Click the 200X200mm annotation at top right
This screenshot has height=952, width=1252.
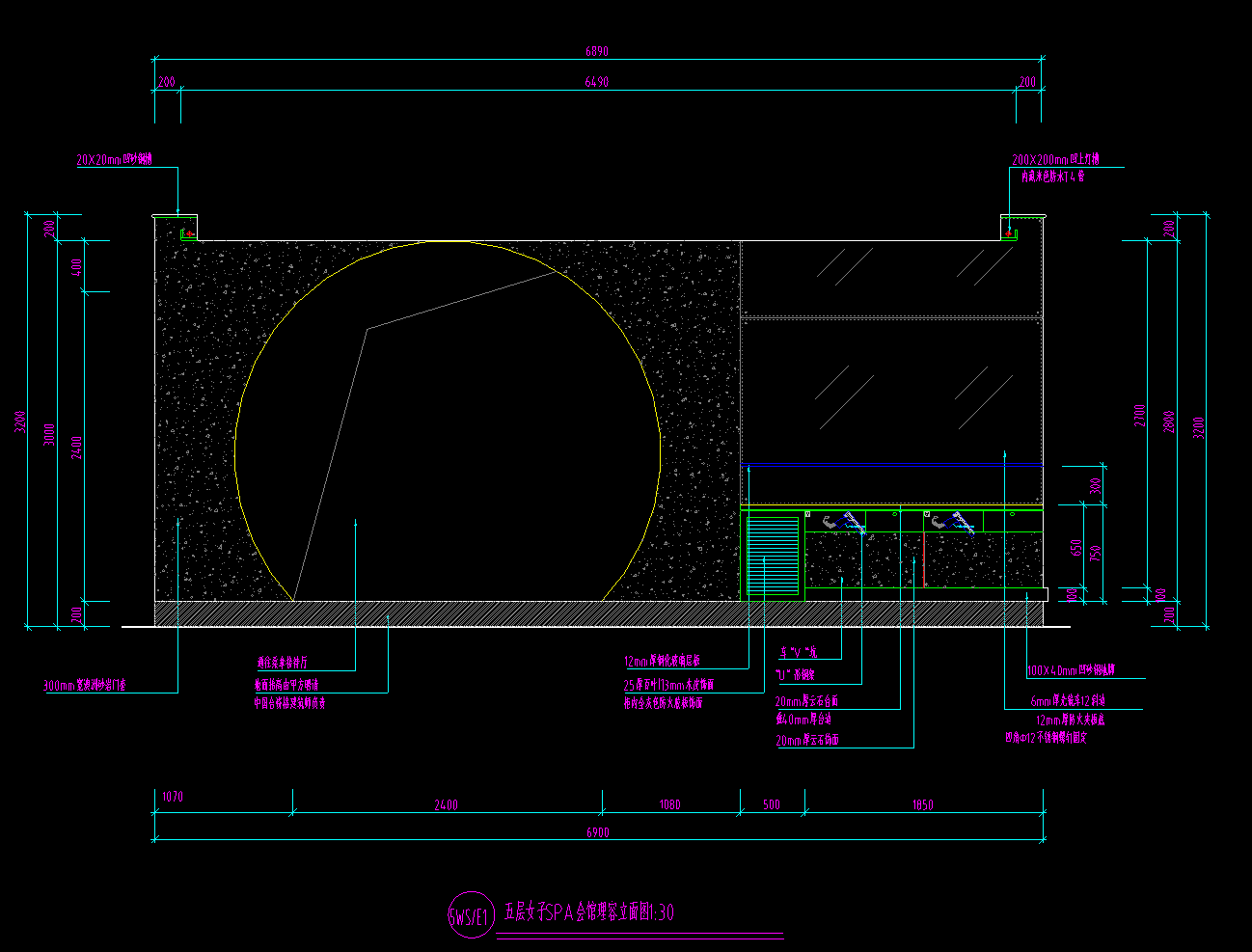tap(1055, 159)
